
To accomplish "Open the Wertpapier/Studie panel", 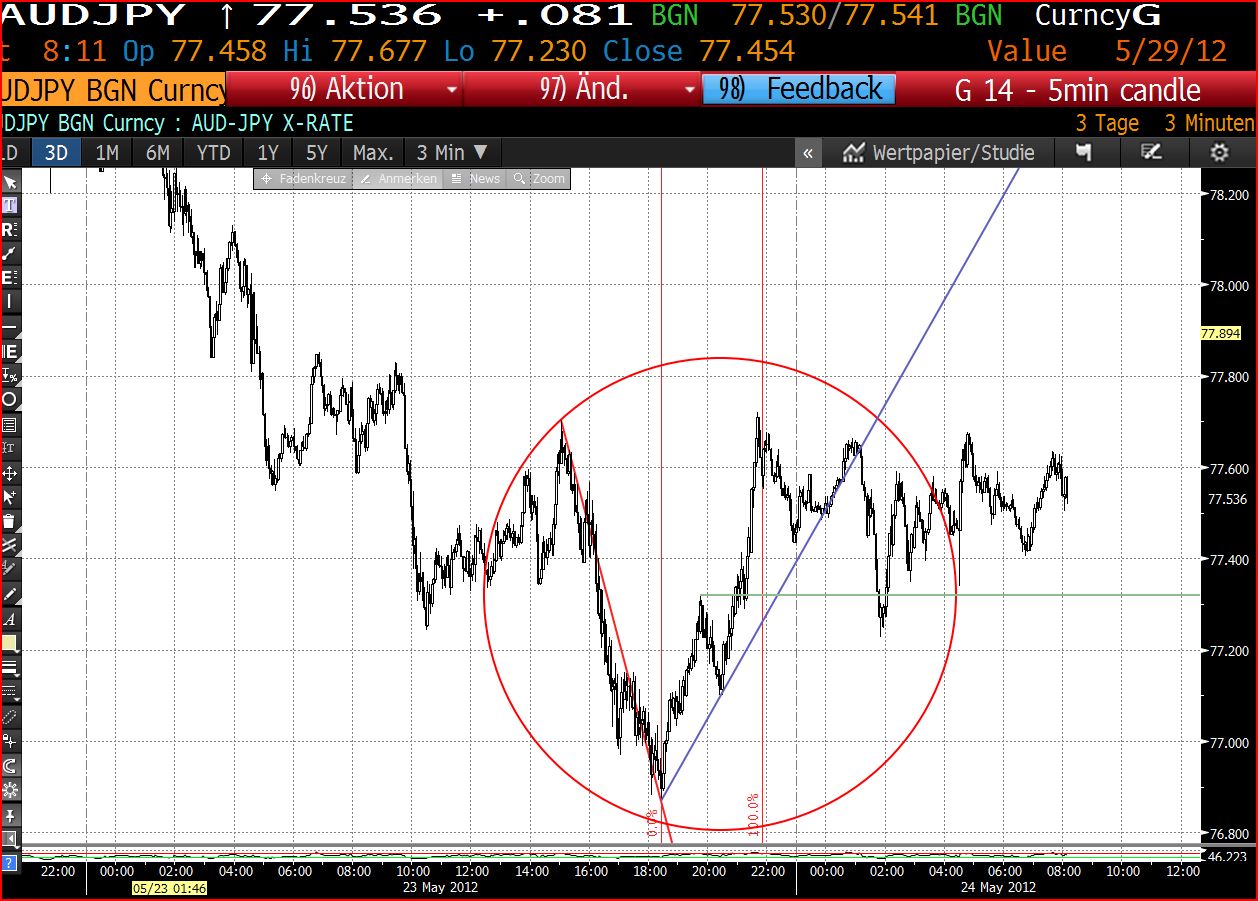I will [x=940, y=152].
